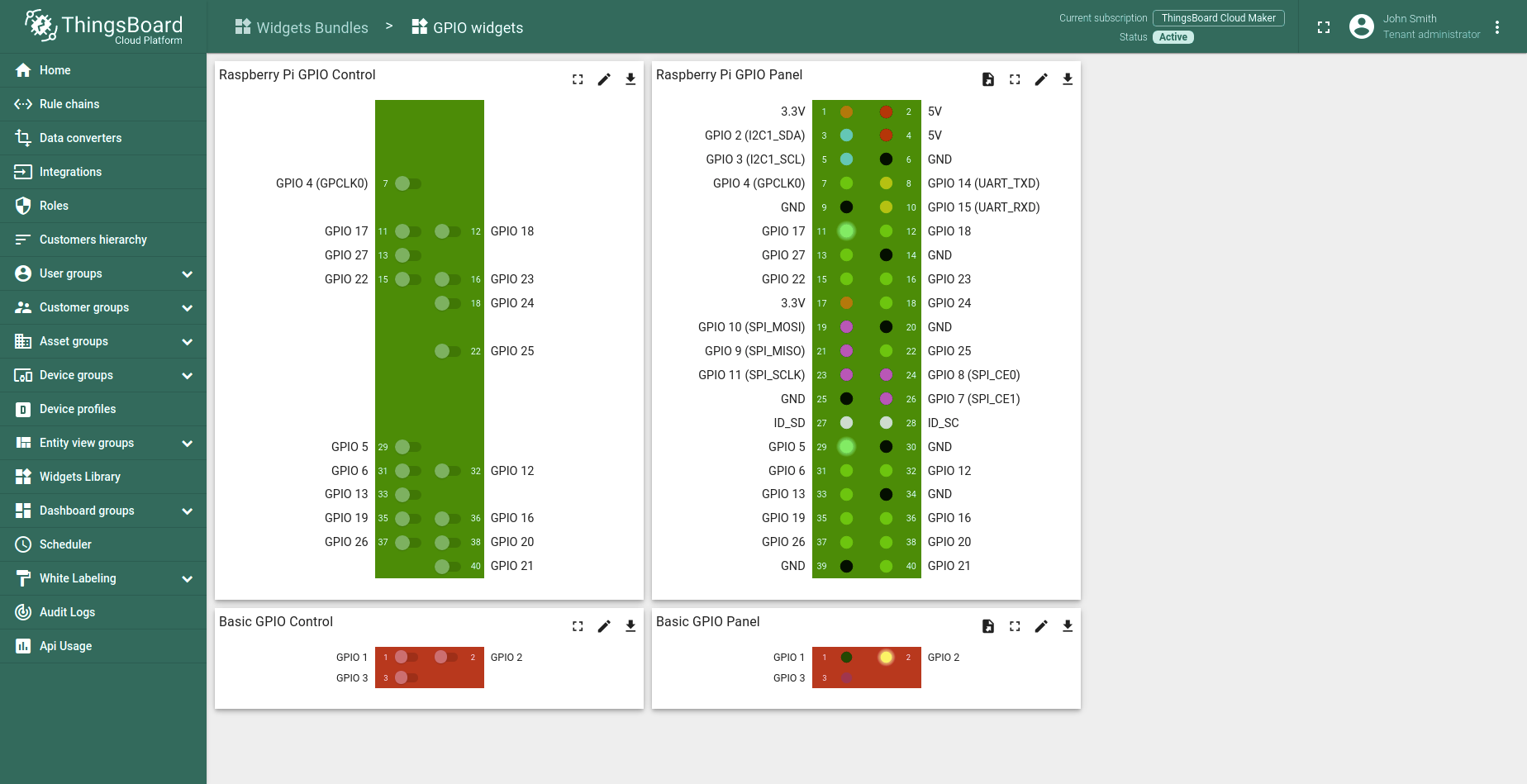Download Basic GPIO Control widget

tap(630, 626)
